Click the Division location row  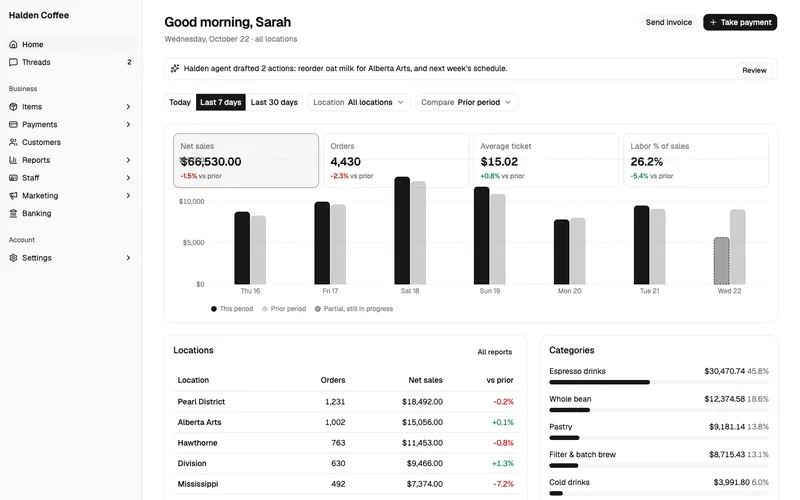point(346,463)
